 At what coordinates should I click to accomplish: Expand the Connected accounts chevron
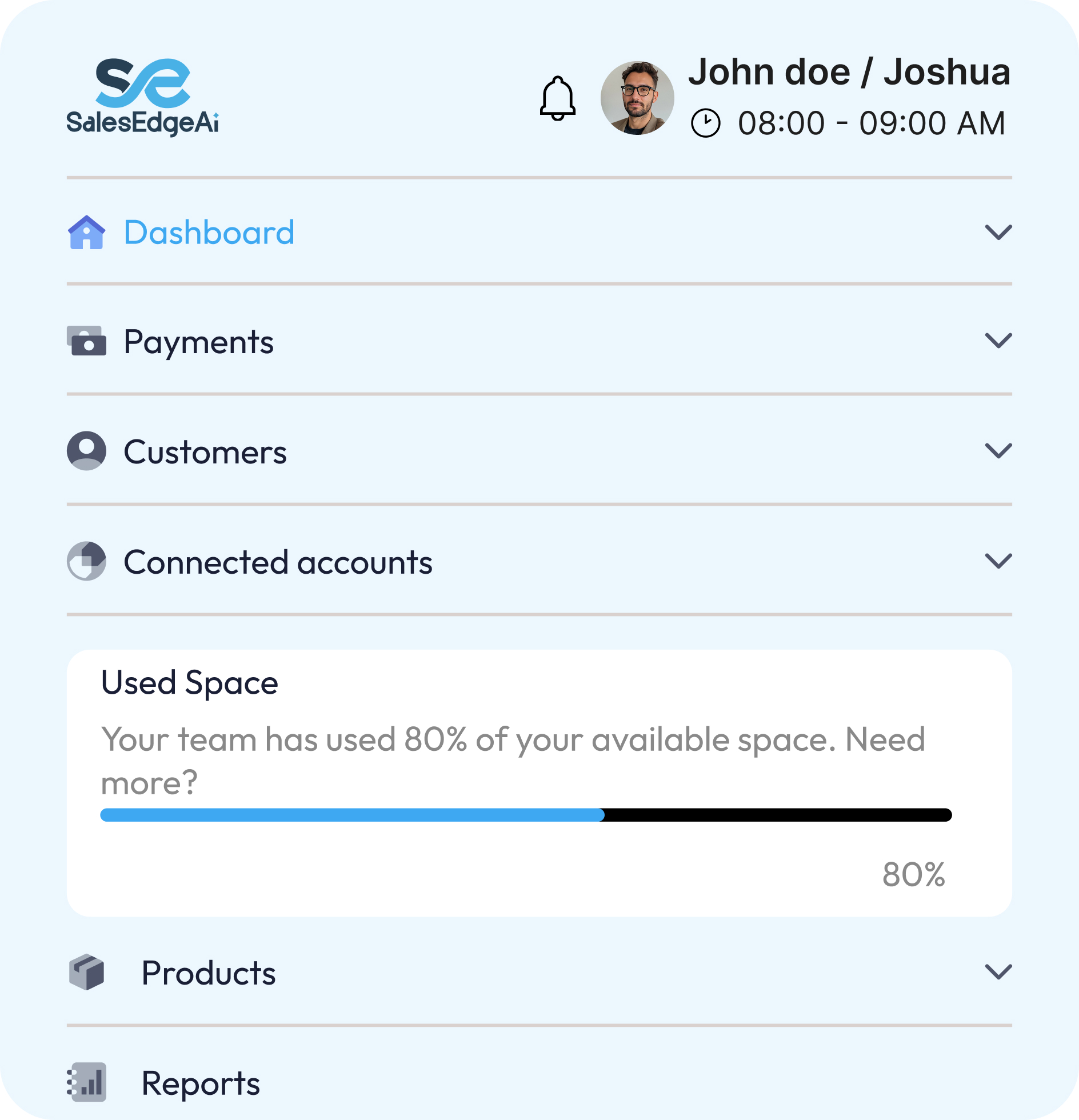tap(998, 561)
